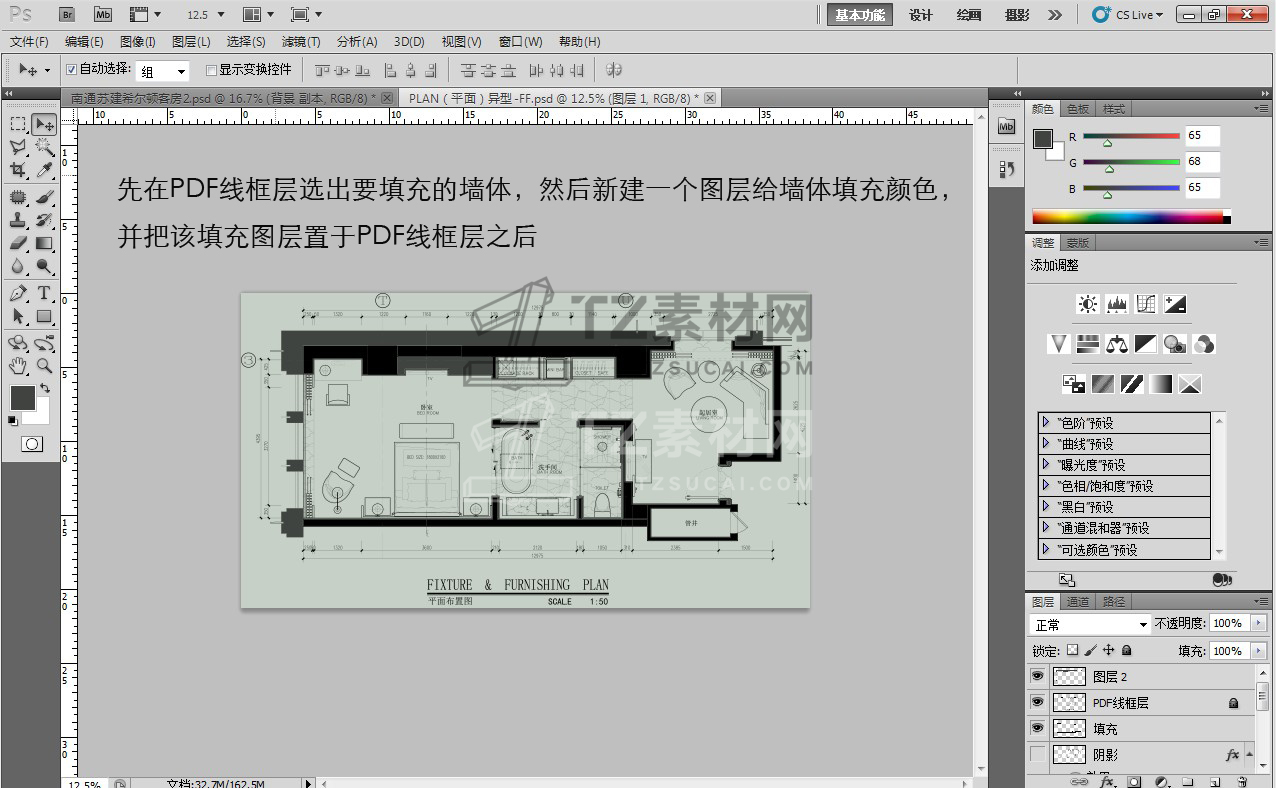Select the Crop tool
Image resolution: width=1276 pixels, height=788 pixels.
click(x=18, y=171)
